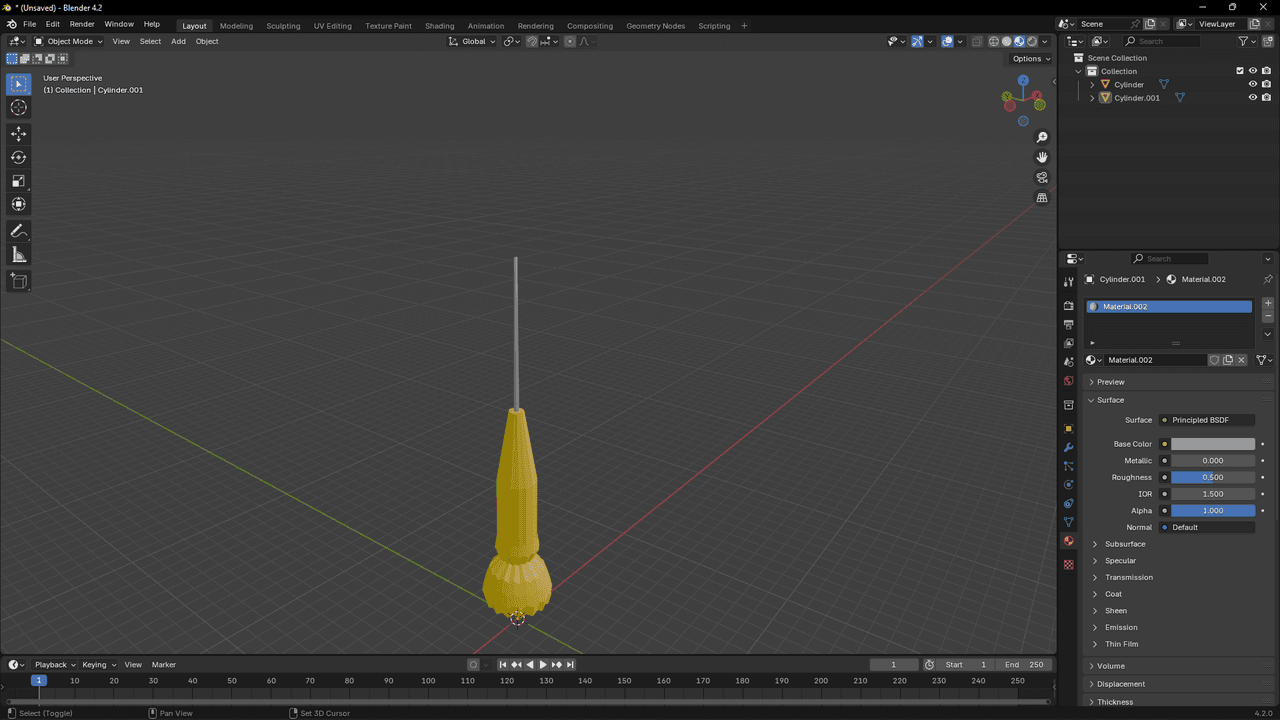
Task: Open the Principled BSDF surface selector
Action: pyautogui.click(x=1207, y=420)
